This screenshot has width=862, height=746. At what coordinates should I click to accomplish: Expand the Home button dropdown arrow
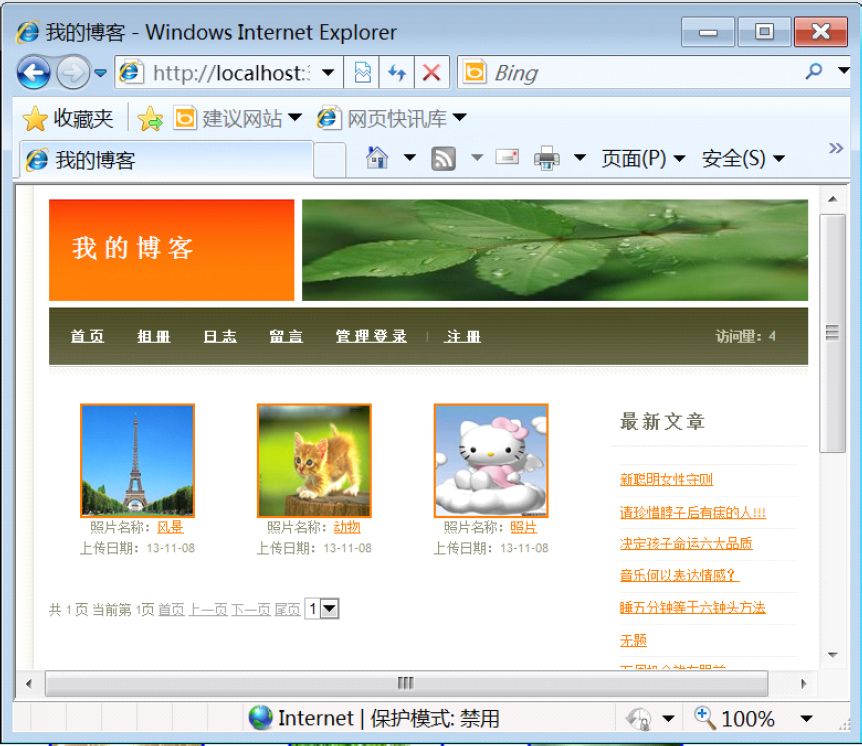tap(410, 158)
